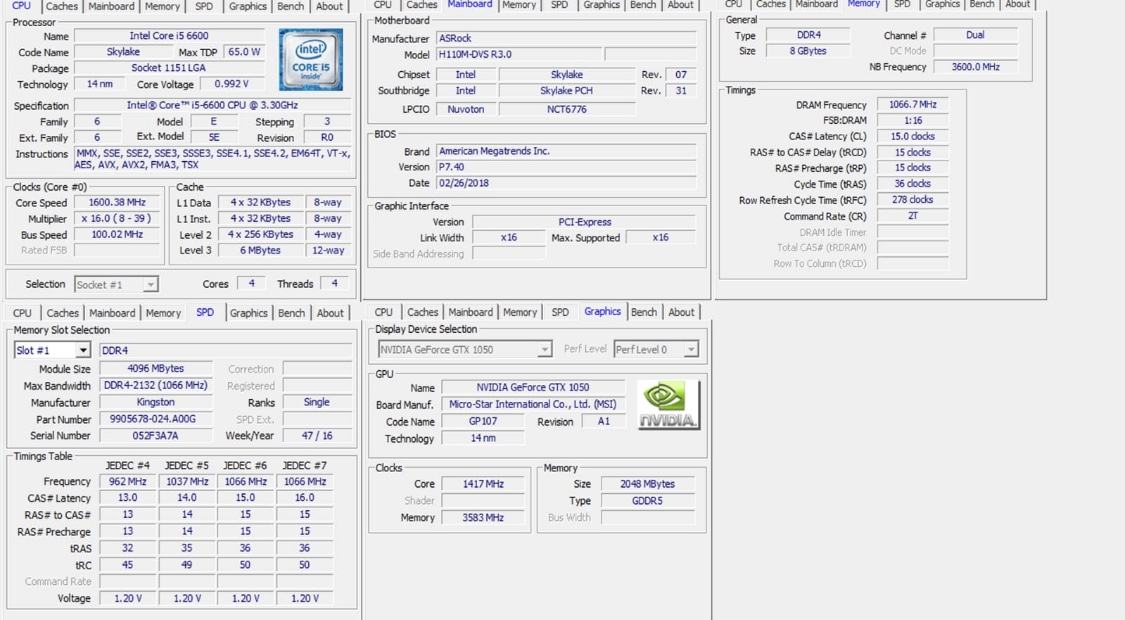
Task: Click the Intel Core i5 logo
Action: point(311,60)
